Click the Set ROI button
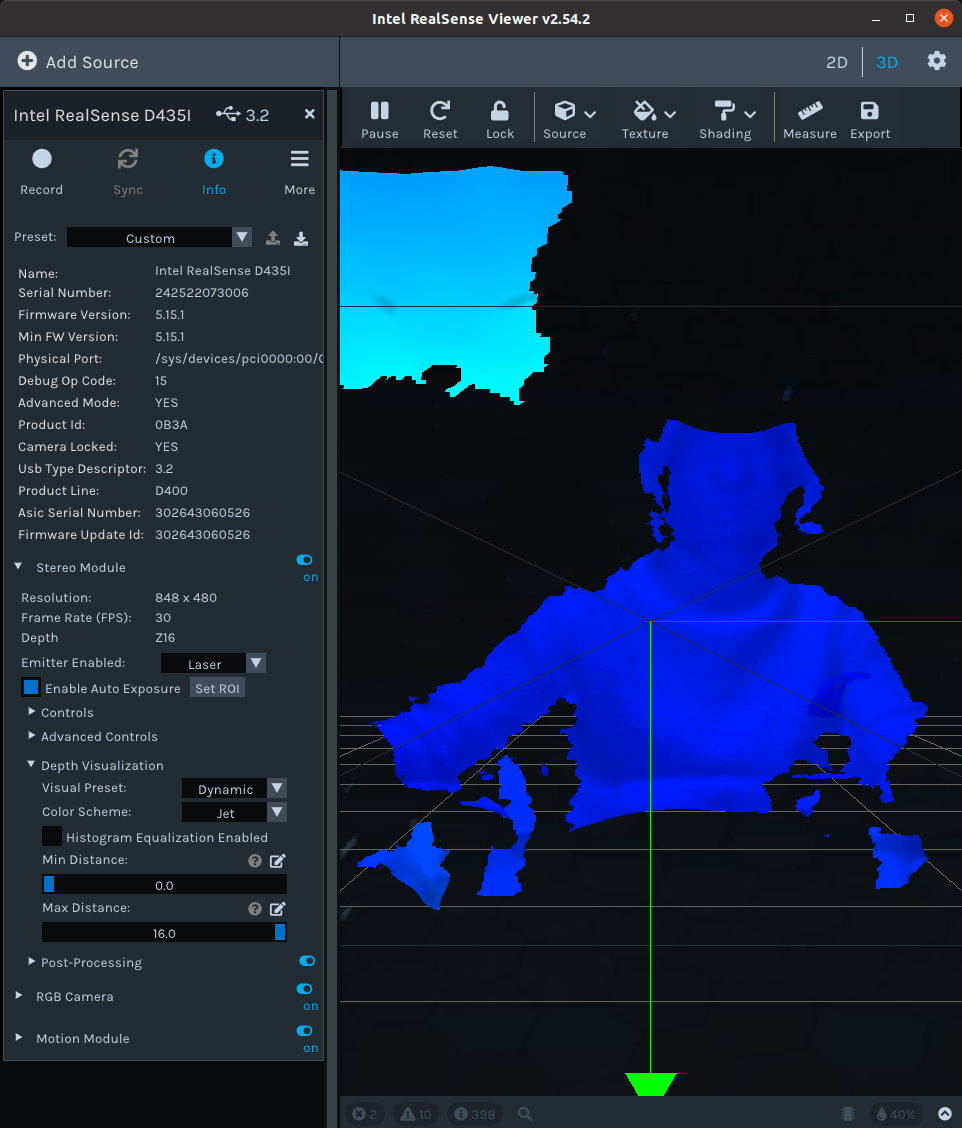Image resolution: width=962 pixels, height=1128 pixels. [x=217, y=688]
